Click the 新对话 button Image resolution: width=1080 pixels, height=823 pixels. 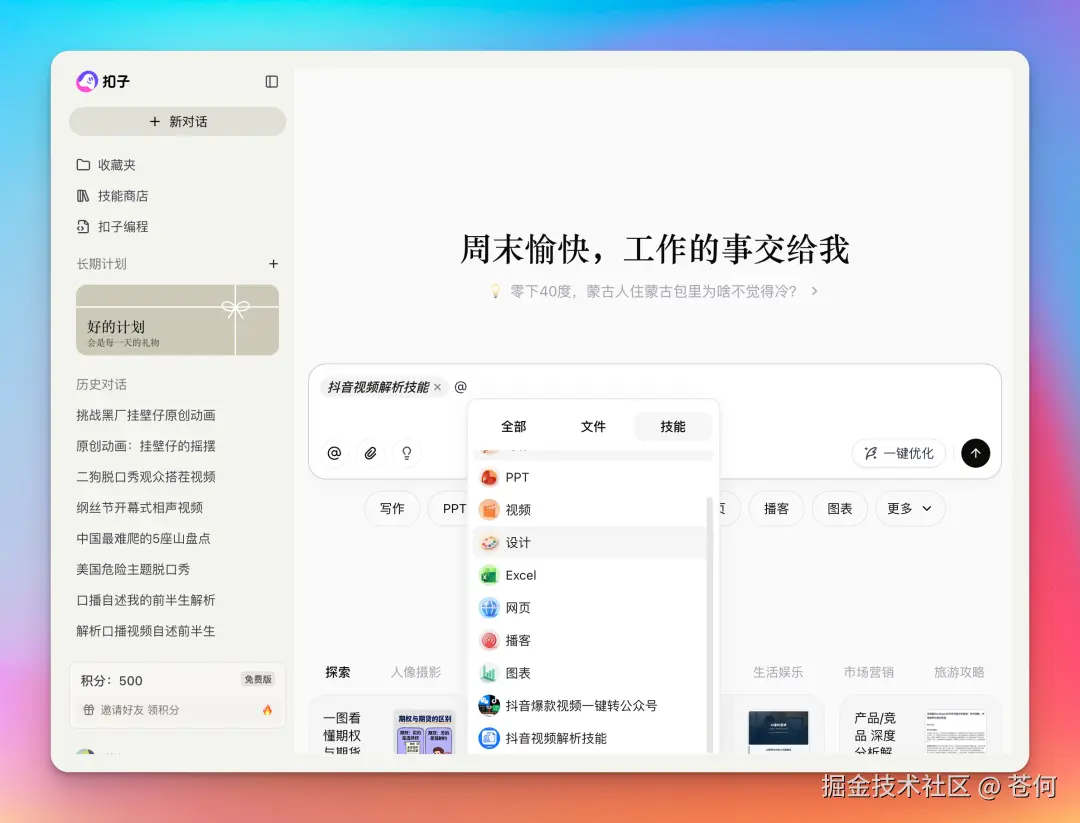(x=177, y=121)
